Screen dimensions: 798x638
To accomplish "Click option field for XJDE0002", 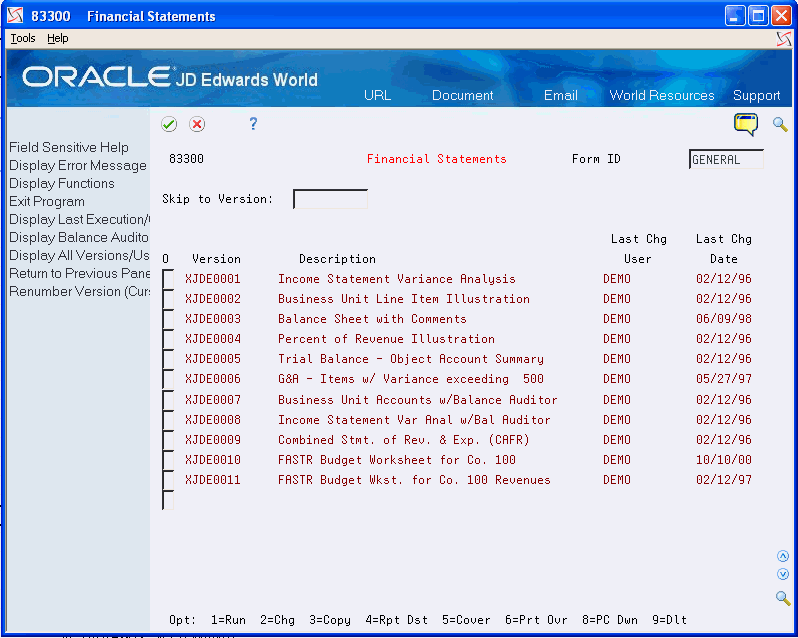I will 168,299.
